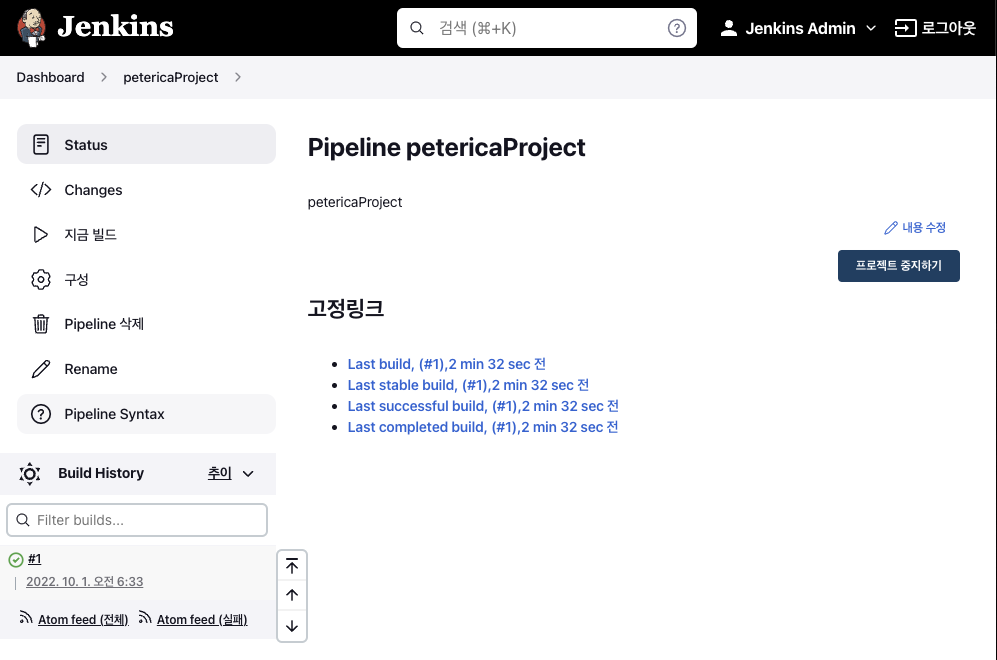
Task: Click the RSS icon beside Atom feed (전체)
Action: 25,617
